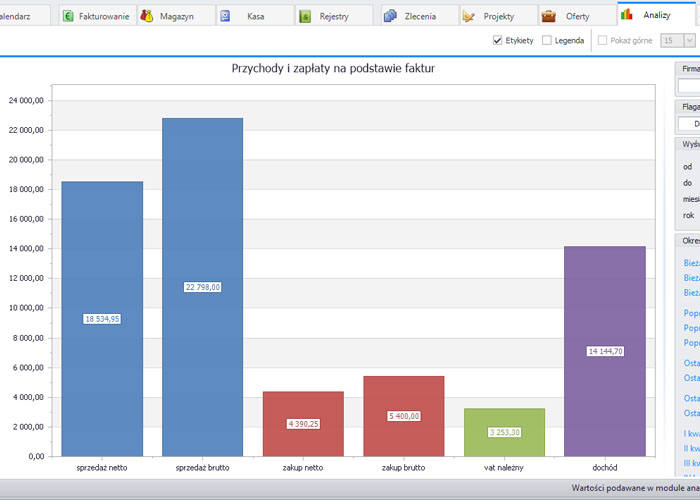700x500 pixels.
Task: Click the Kasa tab icon
Action: click(226, 16)
